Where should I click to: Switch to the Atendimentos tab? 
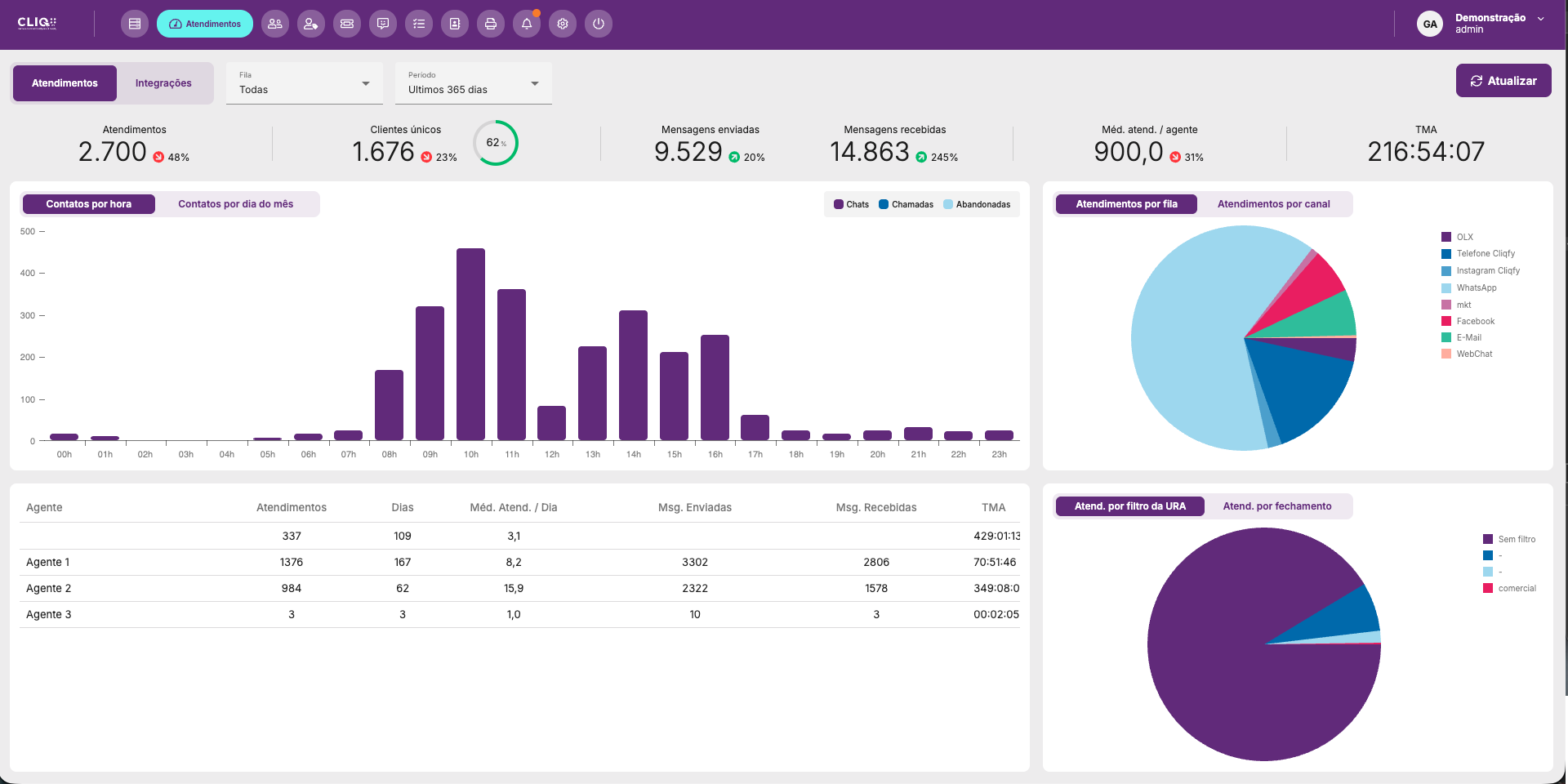pos(65,83)
